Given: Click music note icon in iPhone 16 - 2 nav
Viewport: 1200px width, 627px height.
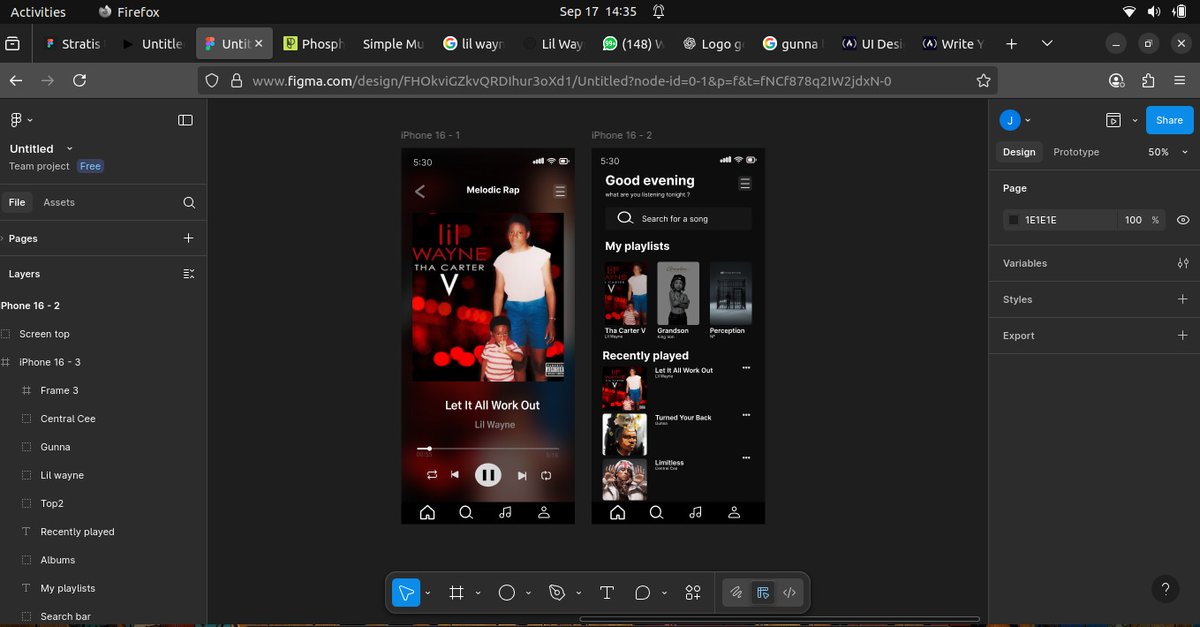Looking at the screenshot, I should 695,512.
